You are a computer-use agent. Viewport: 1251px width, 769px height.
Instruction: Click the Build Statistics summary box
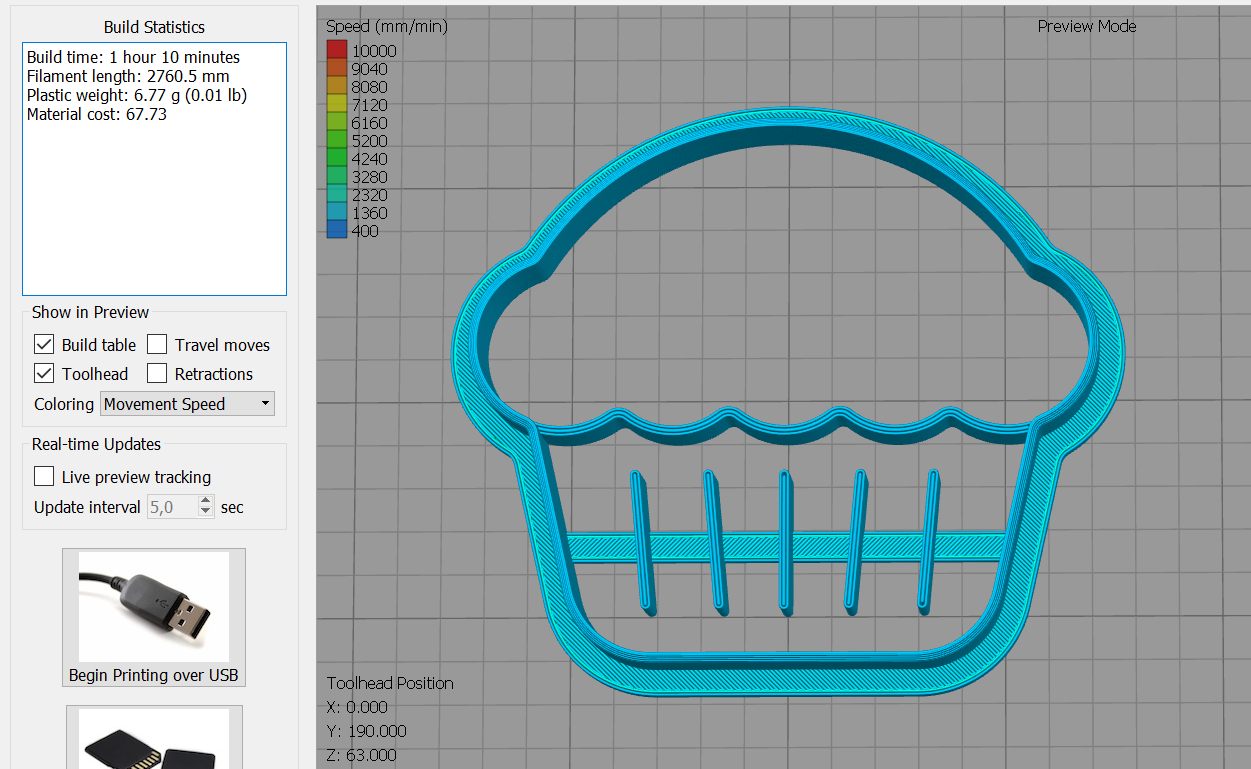point(154,168)
